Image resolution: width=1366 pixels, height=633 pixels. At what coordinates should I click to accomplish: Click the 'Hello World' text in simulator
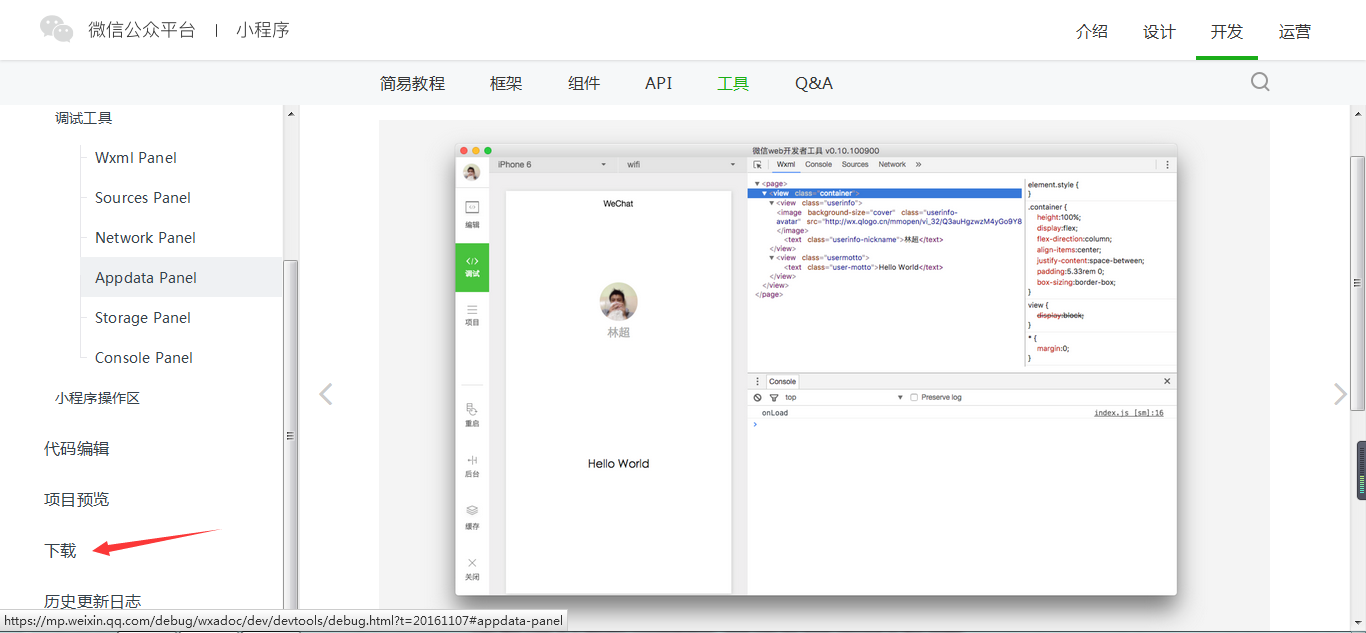point(618,464)
